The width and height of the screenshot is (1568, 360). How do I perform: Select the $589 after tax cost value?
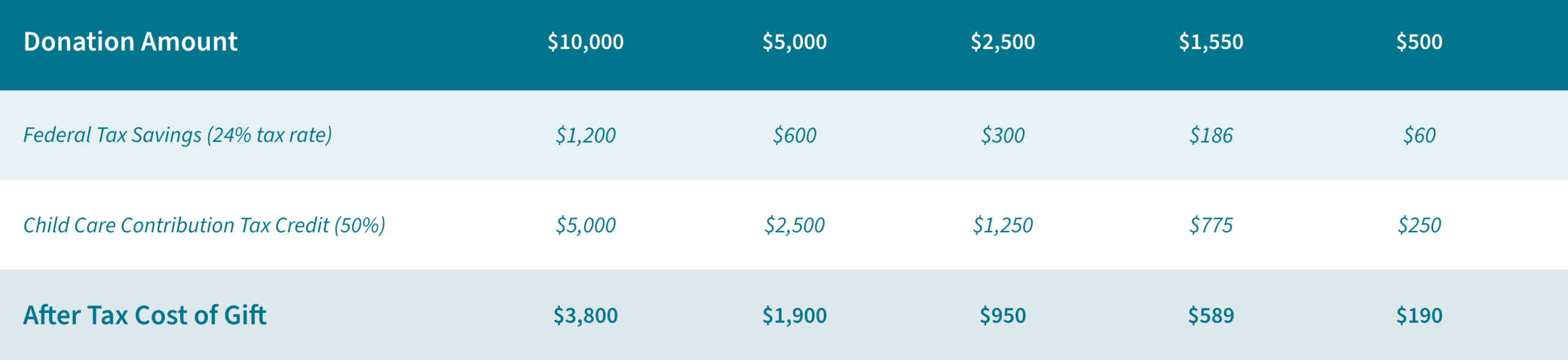coord(1211,315)
